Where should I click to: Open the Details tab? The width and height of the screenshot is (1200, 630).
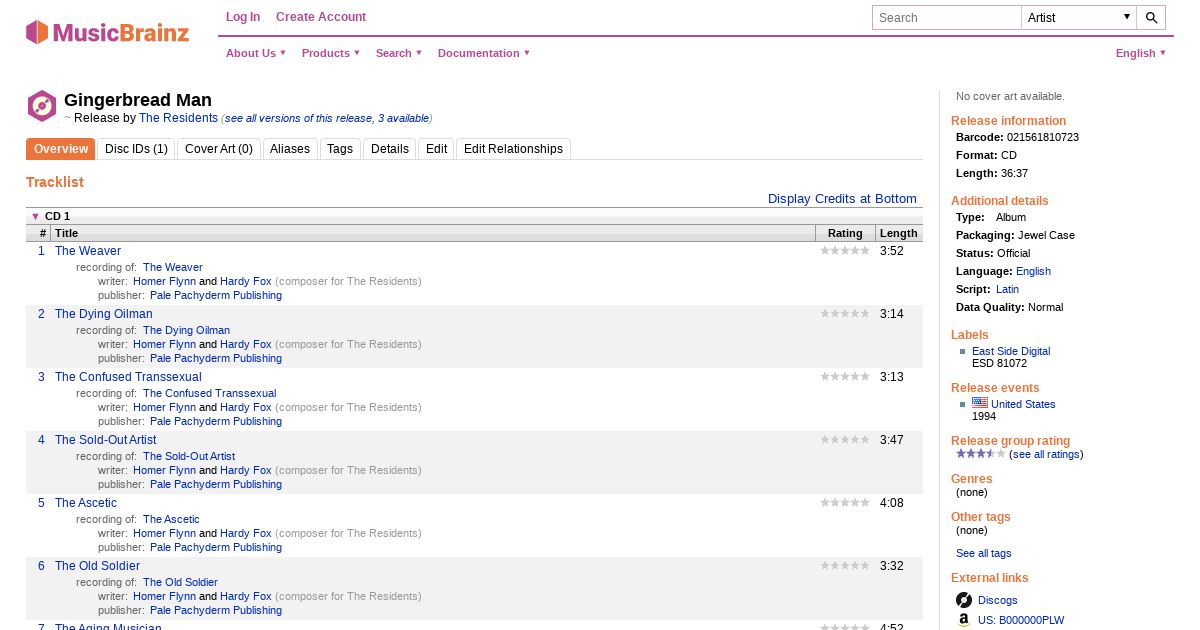pos(390,149)
